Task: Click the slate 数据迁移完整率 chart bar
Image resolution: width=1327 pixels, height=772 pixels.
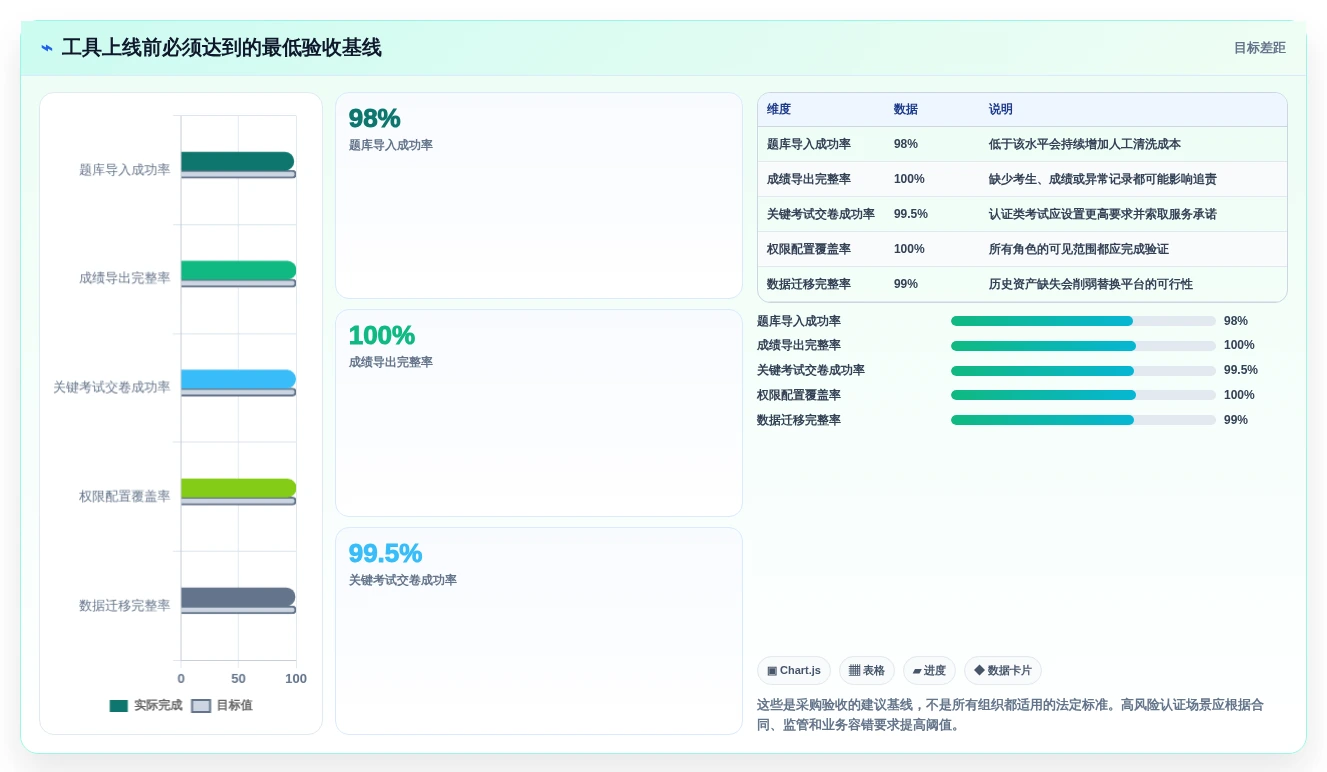Action: (238, 597)
